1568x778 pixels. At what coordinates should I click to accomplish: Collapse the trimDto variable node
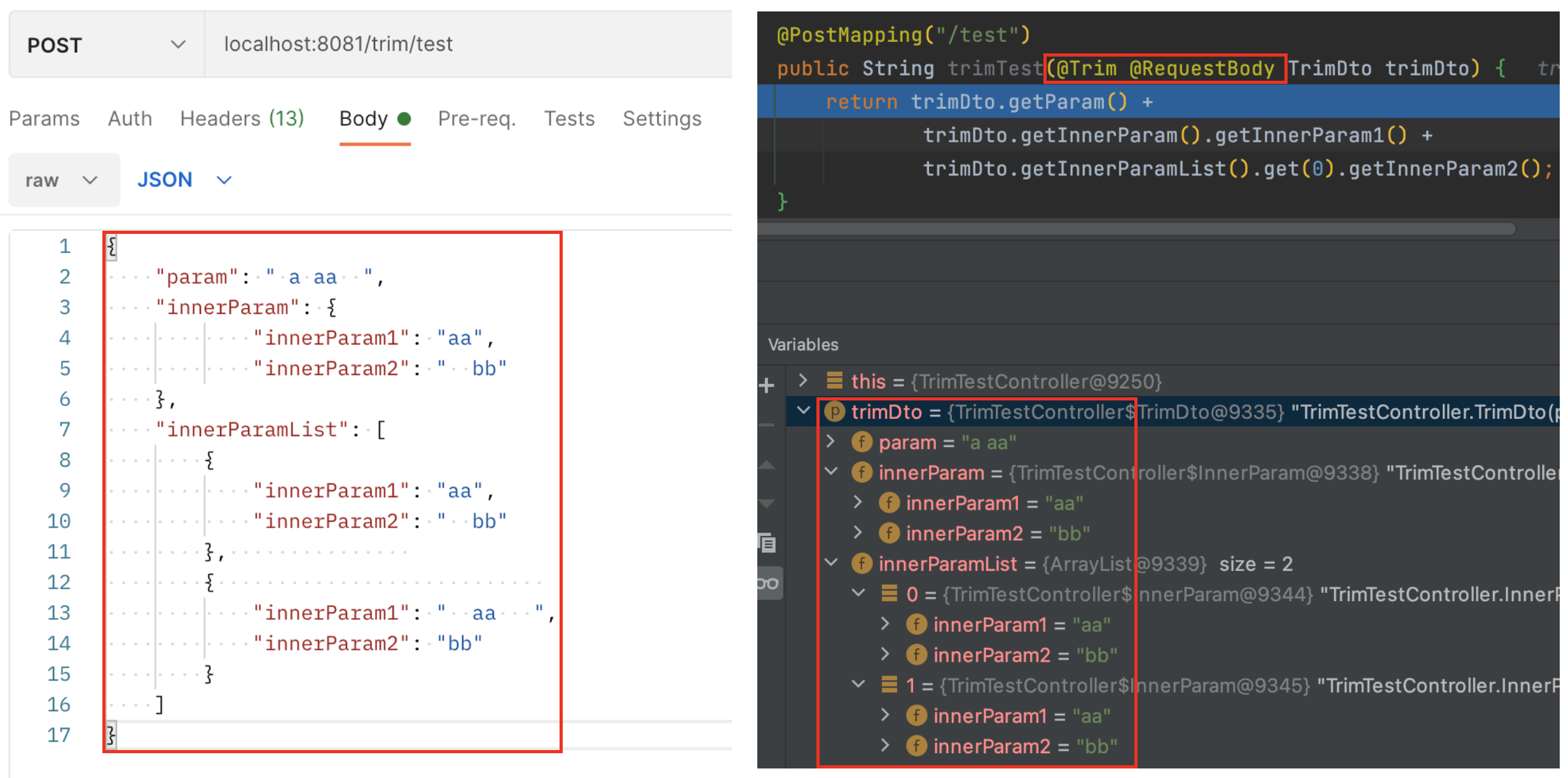803,411
